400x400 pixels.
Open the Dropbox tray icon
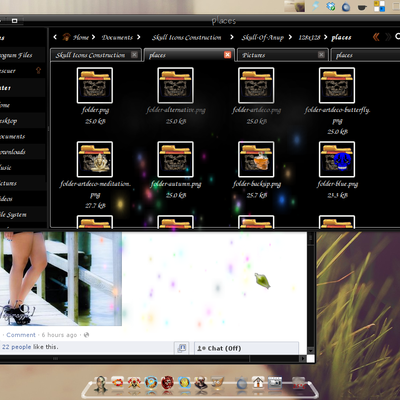(331, 6)
